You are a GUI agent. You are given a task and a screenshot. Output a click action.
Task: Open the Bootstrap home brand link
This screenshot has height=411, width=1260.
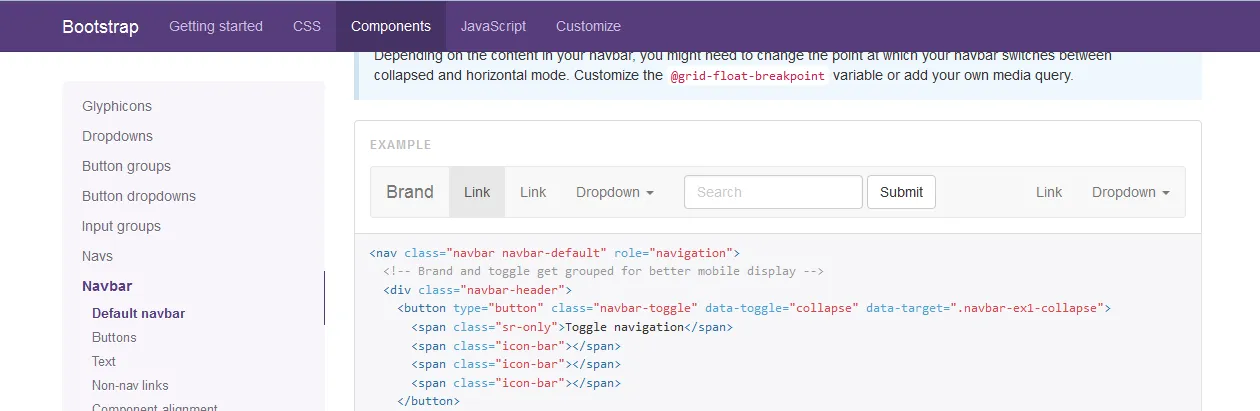click(100, 26)
